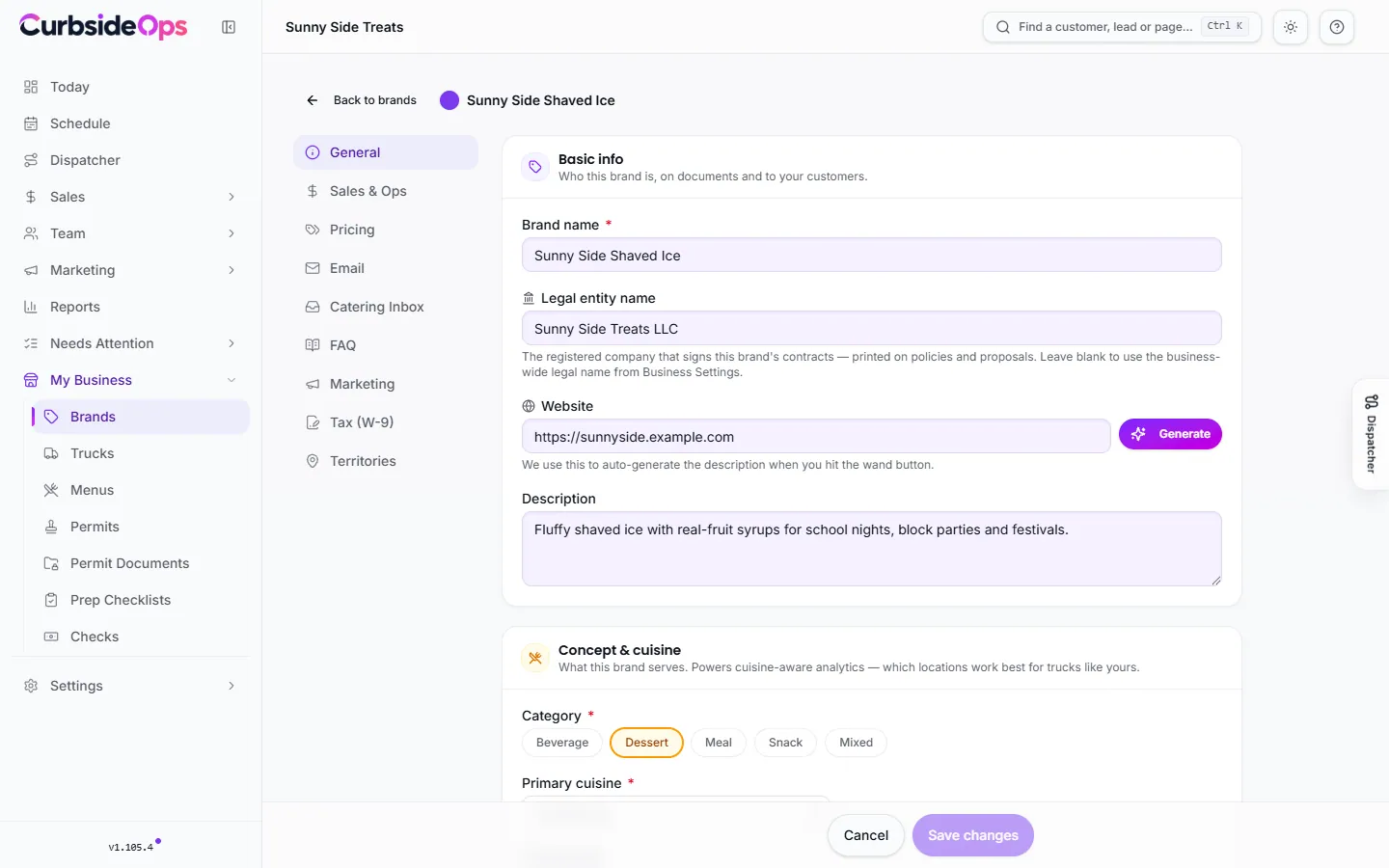Open Permit Documents

tap(141, 563)
